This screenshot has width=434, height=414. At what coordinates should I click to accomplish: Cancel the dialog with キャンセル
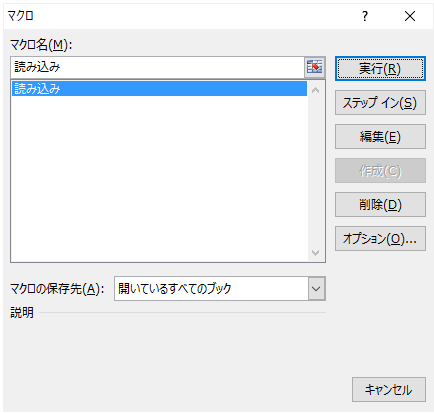[x=389, y=389]
